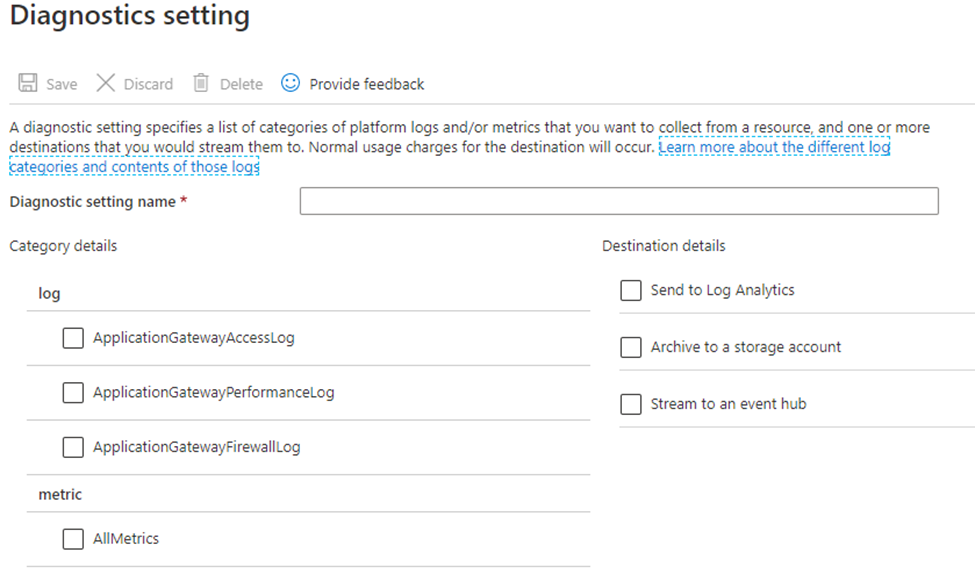The image size is (975, 574).
Task: Click the AllMetrics label text
Action: tap(126, 539)
